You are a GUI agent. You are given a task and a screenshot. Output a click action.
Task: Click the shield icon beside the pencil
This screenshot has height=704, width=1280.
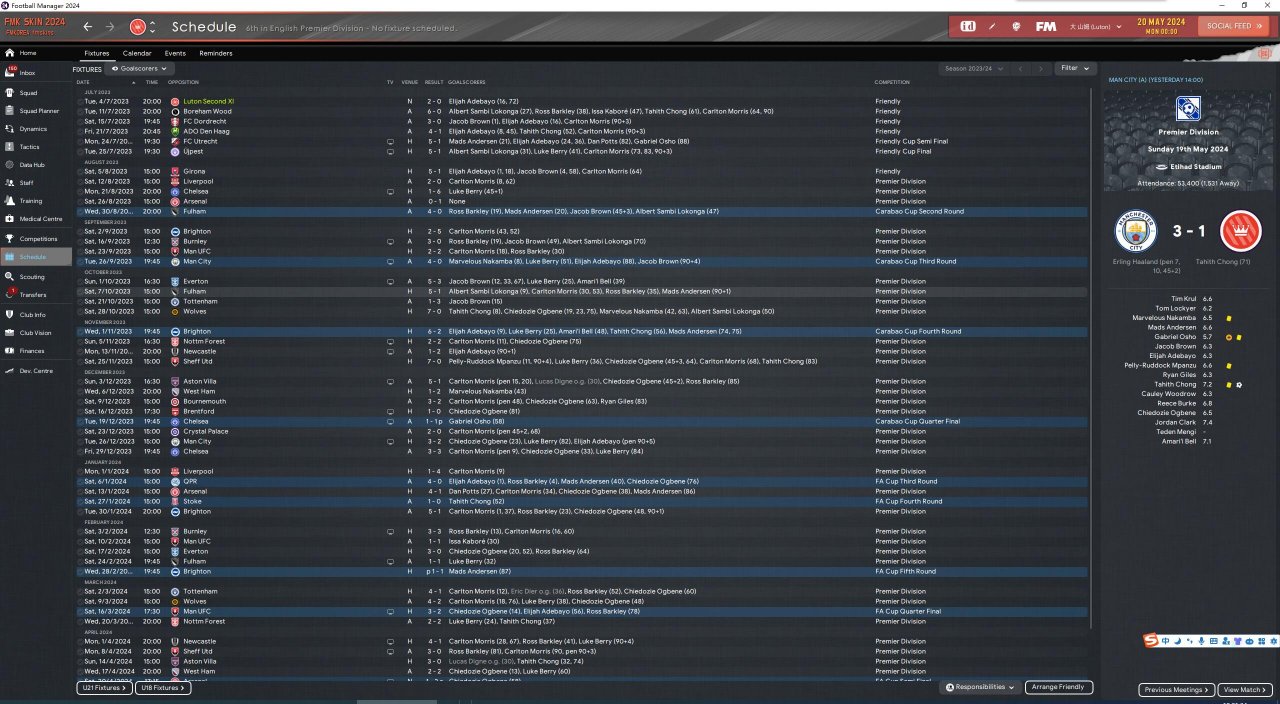1017,26
